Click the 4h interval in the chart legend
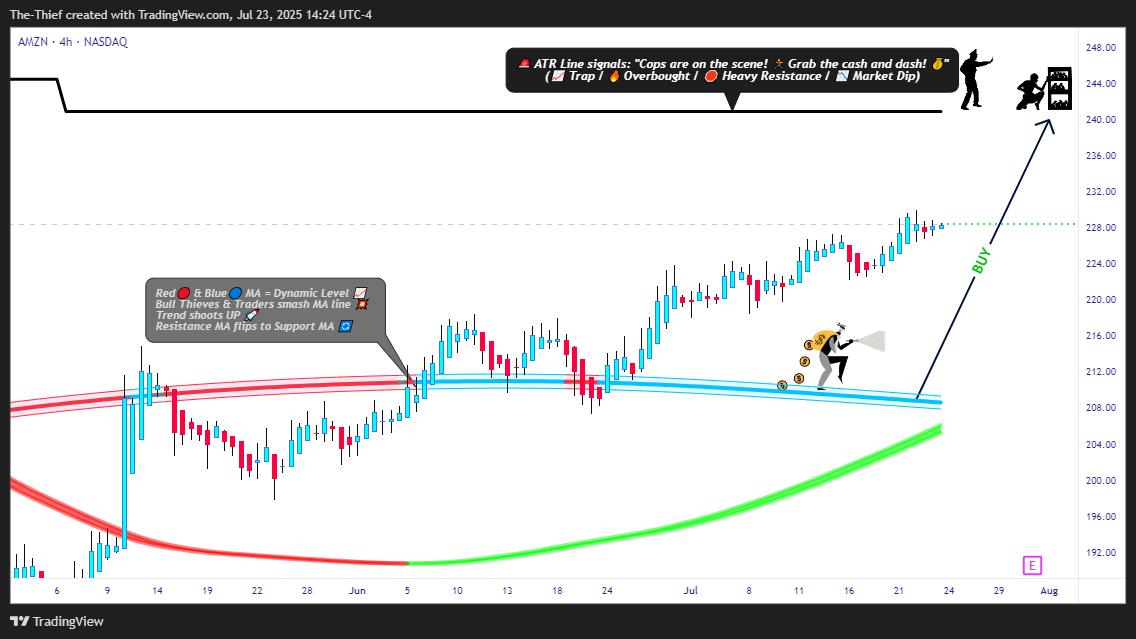1136x639 pixels. (x=66, y=42)
